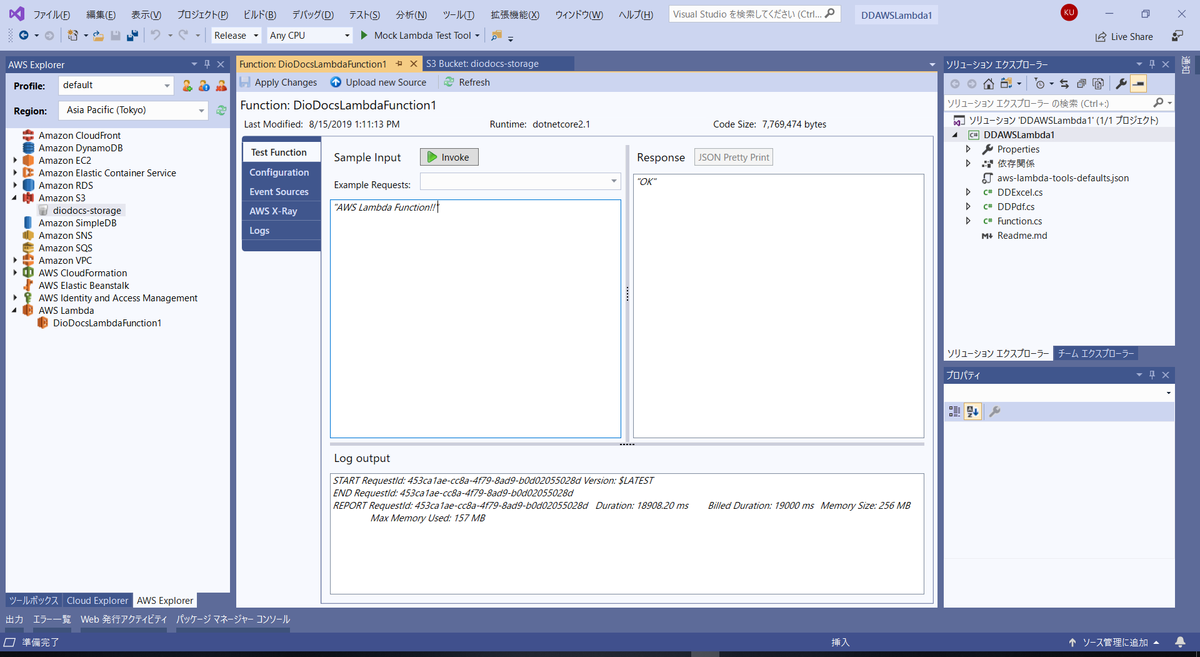This screenshot has width=1200, height=657.
Task: Expand the Amazon EC2 node
Action: pos(14,160)
